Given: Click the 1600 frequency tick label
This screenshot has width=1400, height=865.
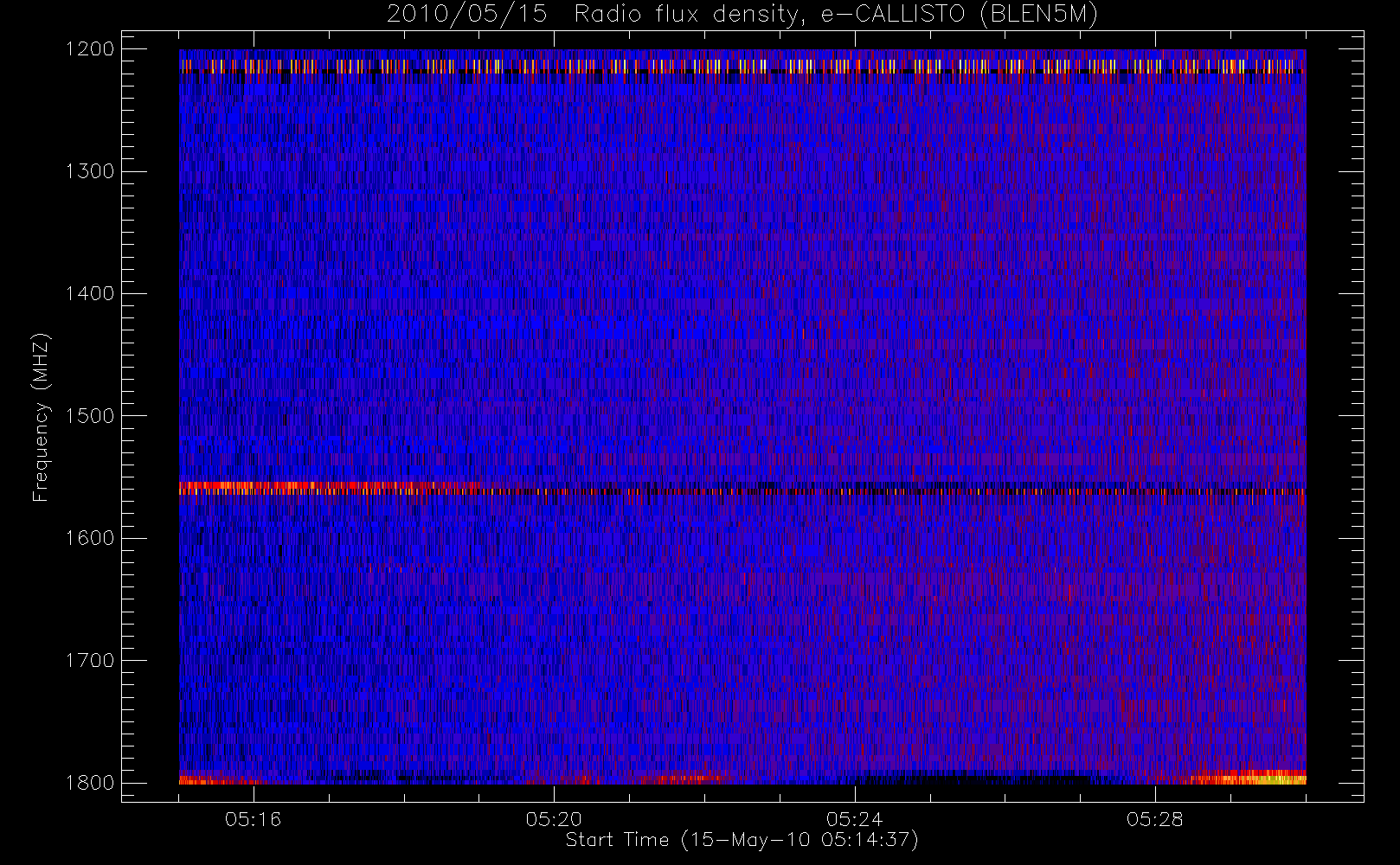Looking at the screenshot, I should (90, 538).
